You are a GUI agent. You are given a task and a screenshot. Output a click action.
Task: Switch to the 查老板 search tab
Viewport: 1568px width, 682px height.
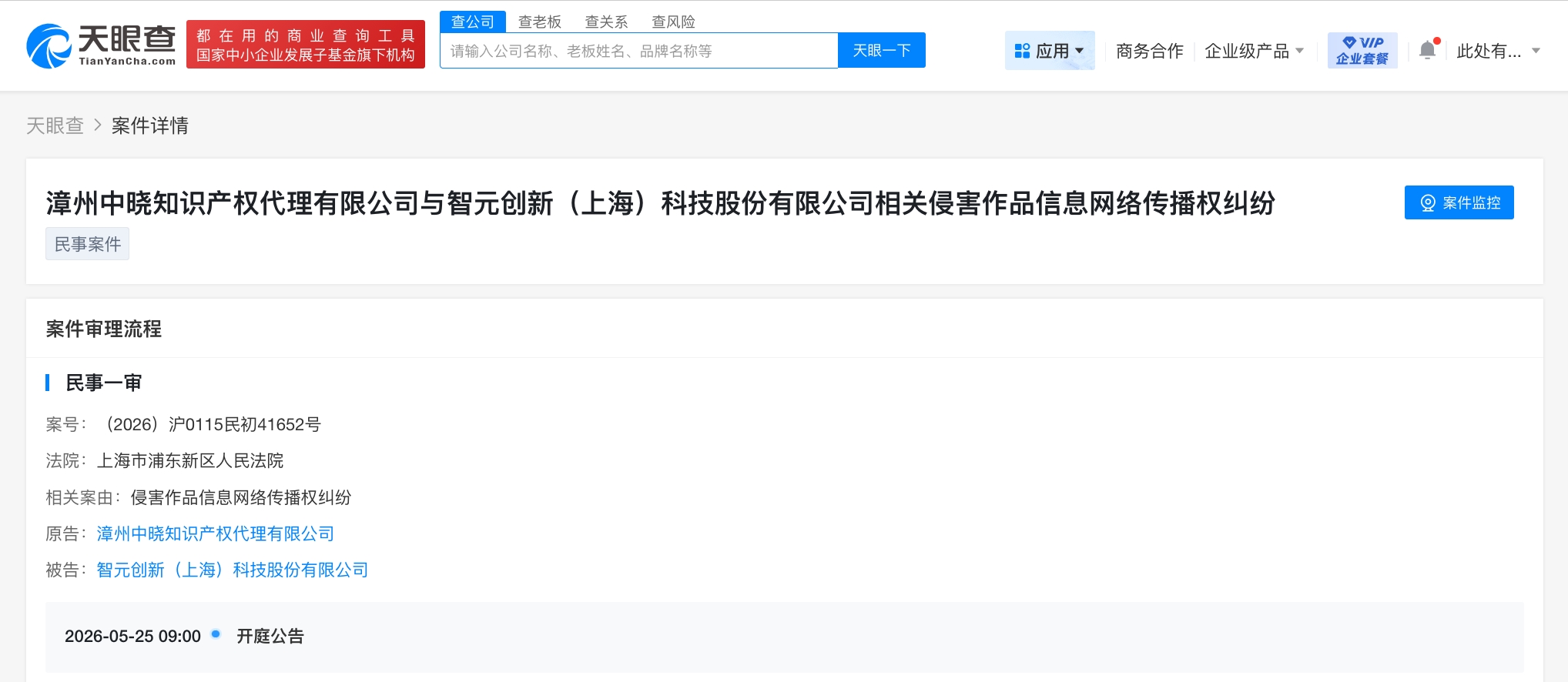(x=539, y=22)
